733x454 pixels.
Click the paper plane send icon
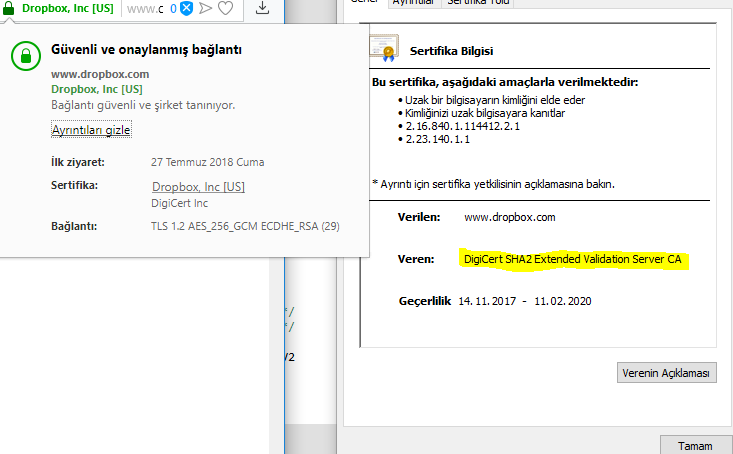pos(206,8)
